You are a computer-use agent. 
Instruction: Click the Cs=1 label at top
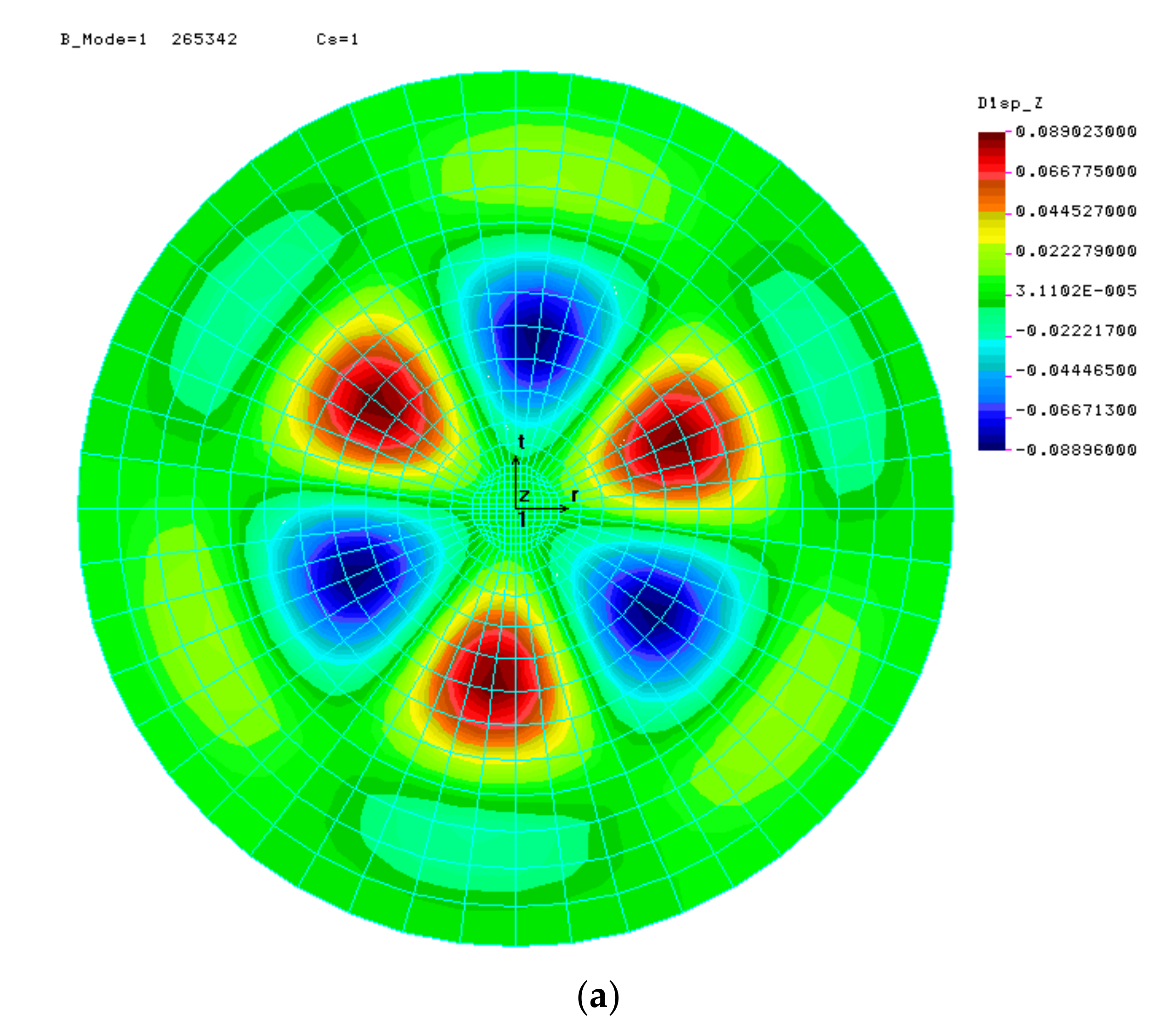coord(337,39)
